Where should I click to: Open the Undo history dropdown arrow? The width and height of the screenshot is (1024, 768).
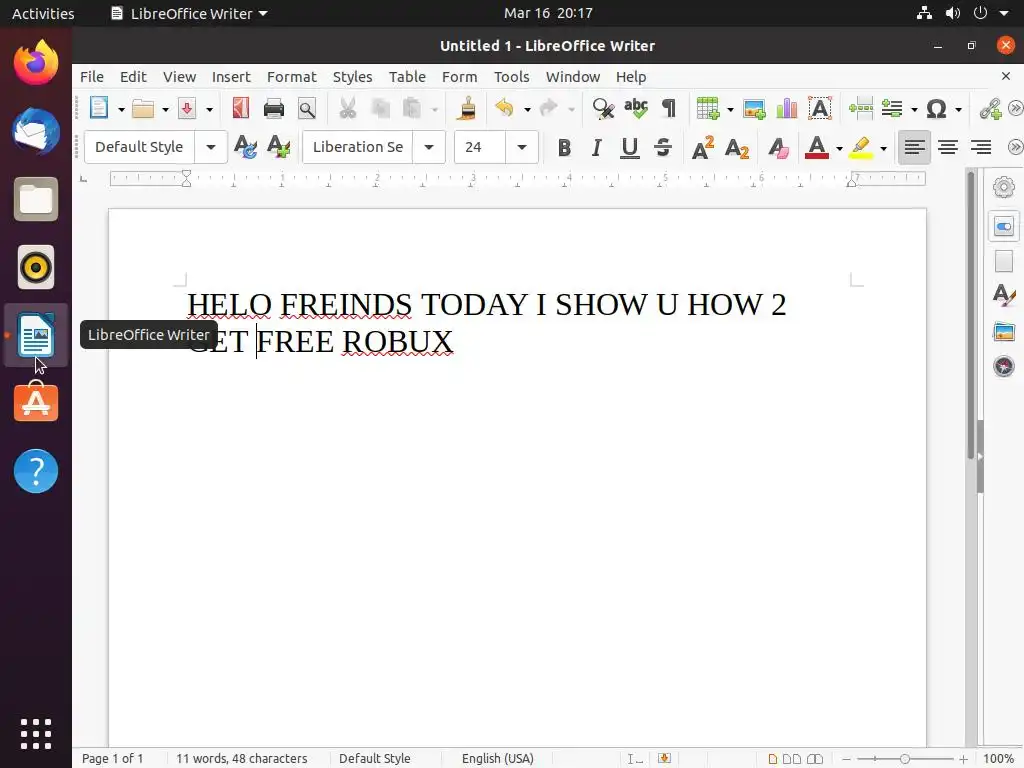pos(527,109)
